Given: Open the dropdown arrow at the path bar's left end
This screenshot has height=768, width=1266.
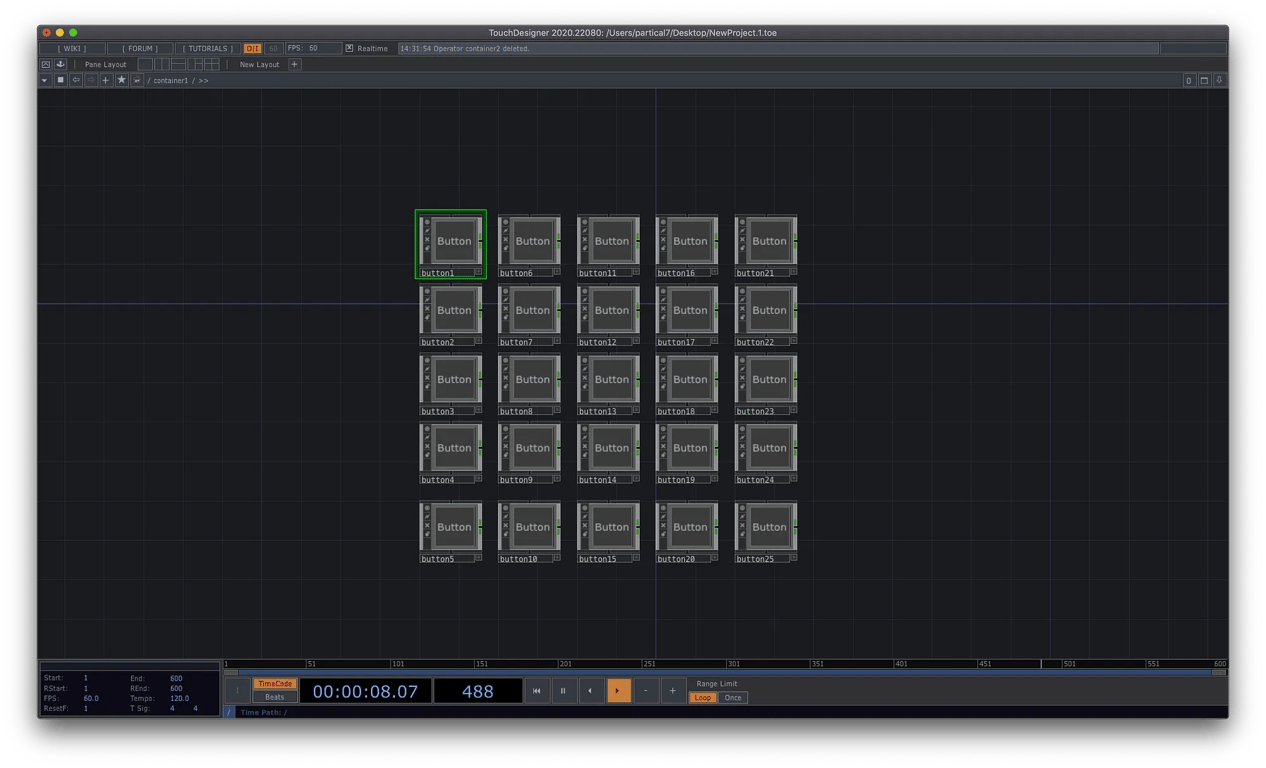Looking at the screenshot, I should [x=45, y=80].
